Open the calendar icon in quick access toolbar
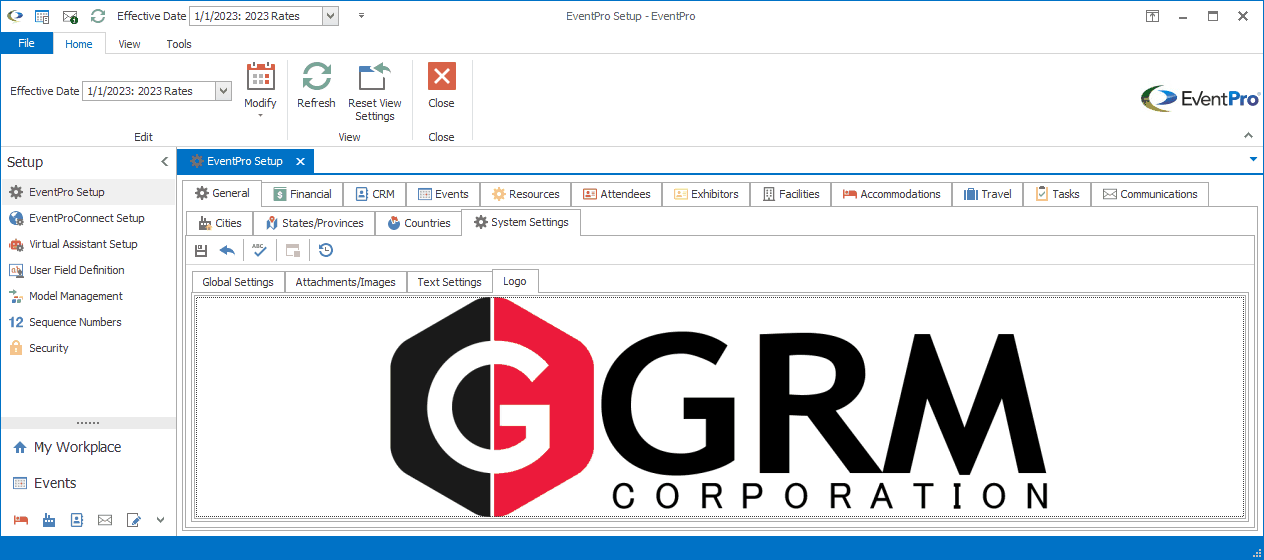Image resolution: width=1264 pixels, height=560 pixels. pyautogui.click(x=42, y=16)
